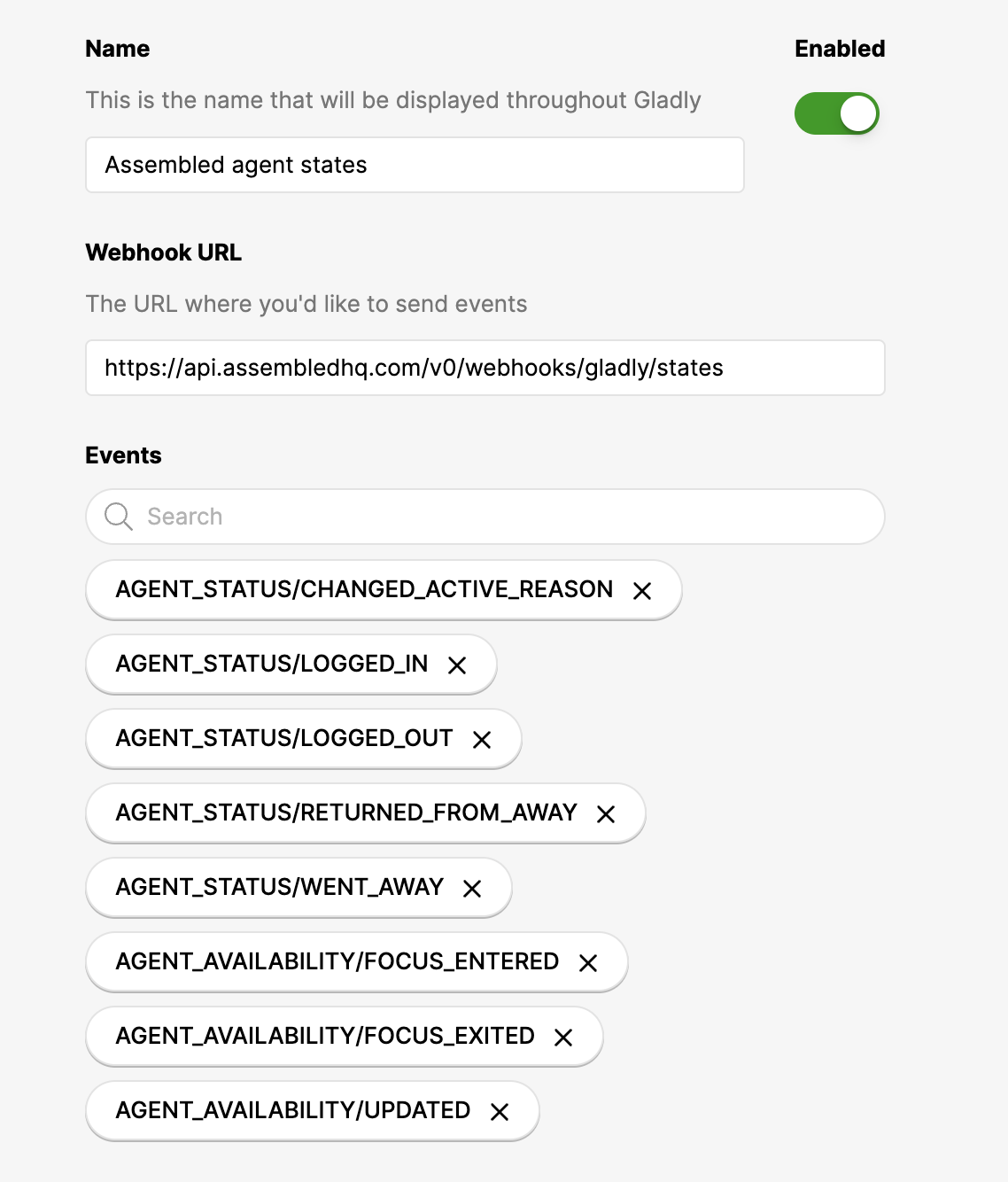Click the magnifying glass search icon
This screenshot has height=1182, width=1008.
tap(119, 517)
